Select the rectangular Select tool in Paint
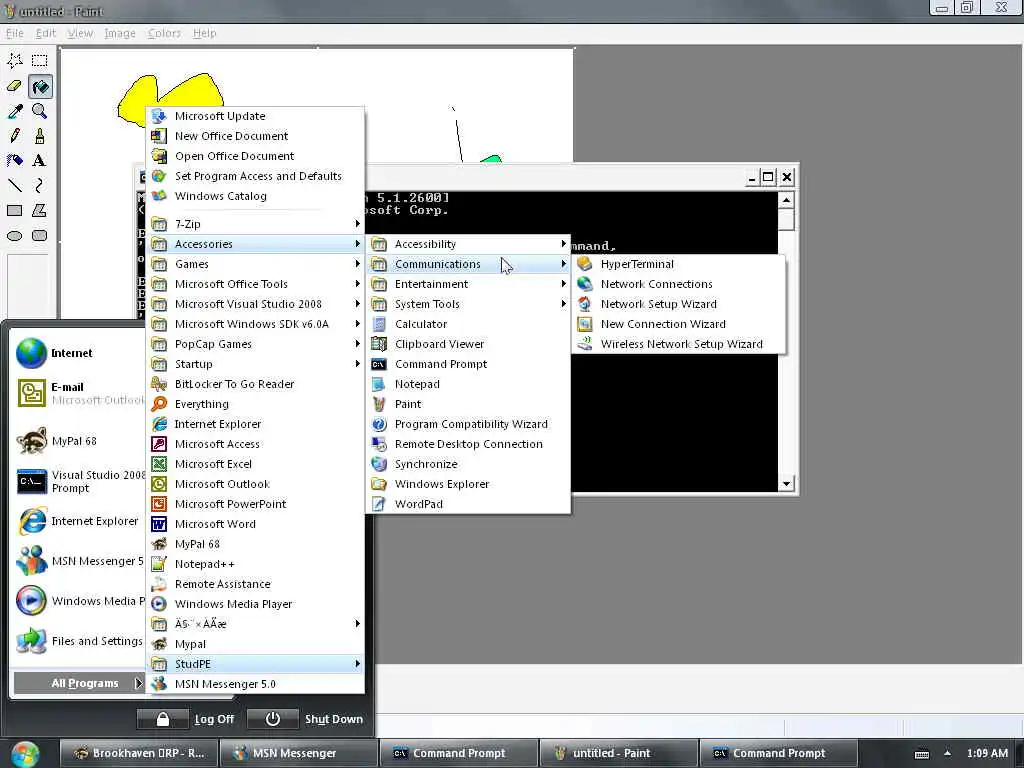 [x=40, y=61]
